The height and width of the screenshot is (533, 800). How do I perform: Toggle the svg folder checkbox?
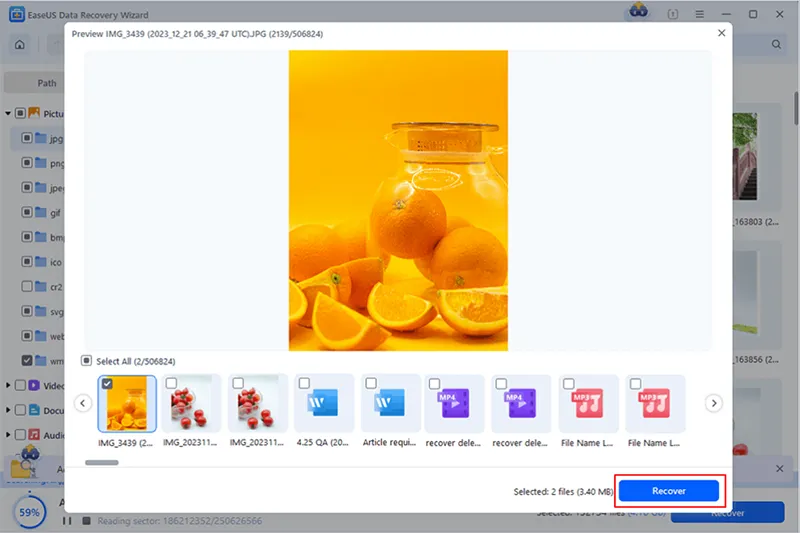27,311
